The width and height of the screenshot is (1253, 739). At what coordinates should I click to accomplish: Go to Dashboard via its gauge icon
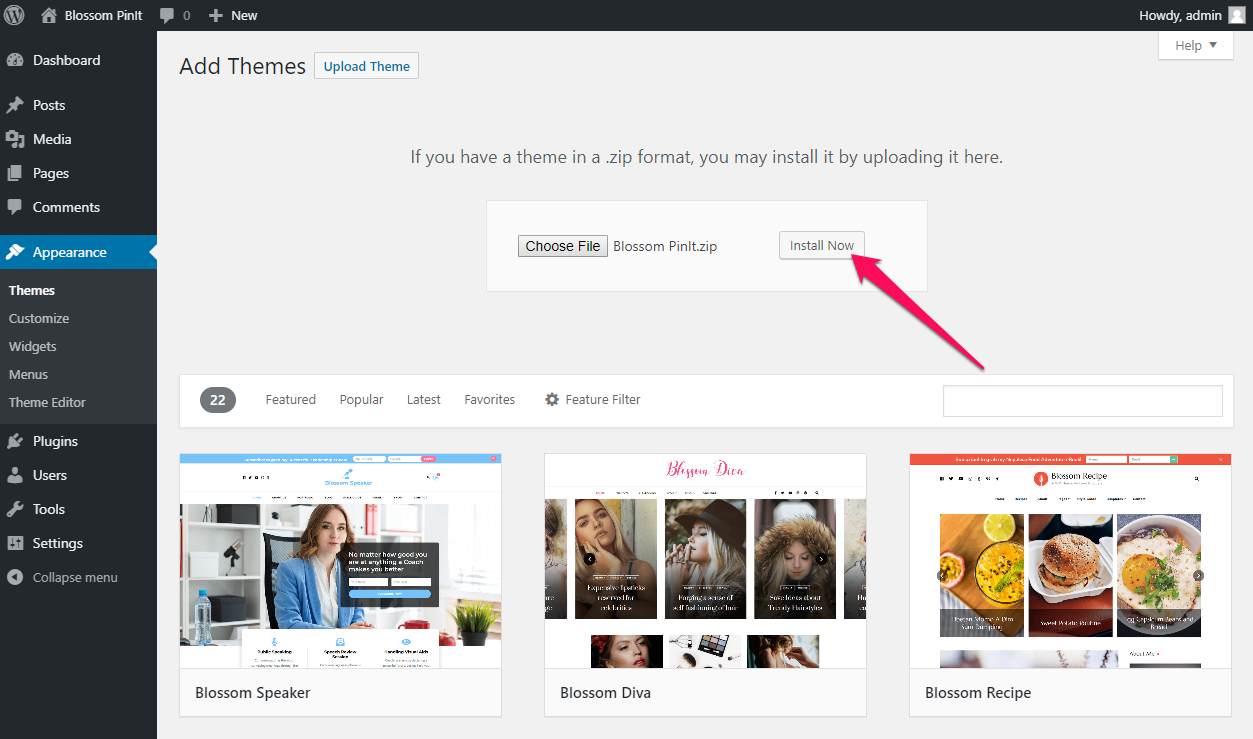point(15,60)
